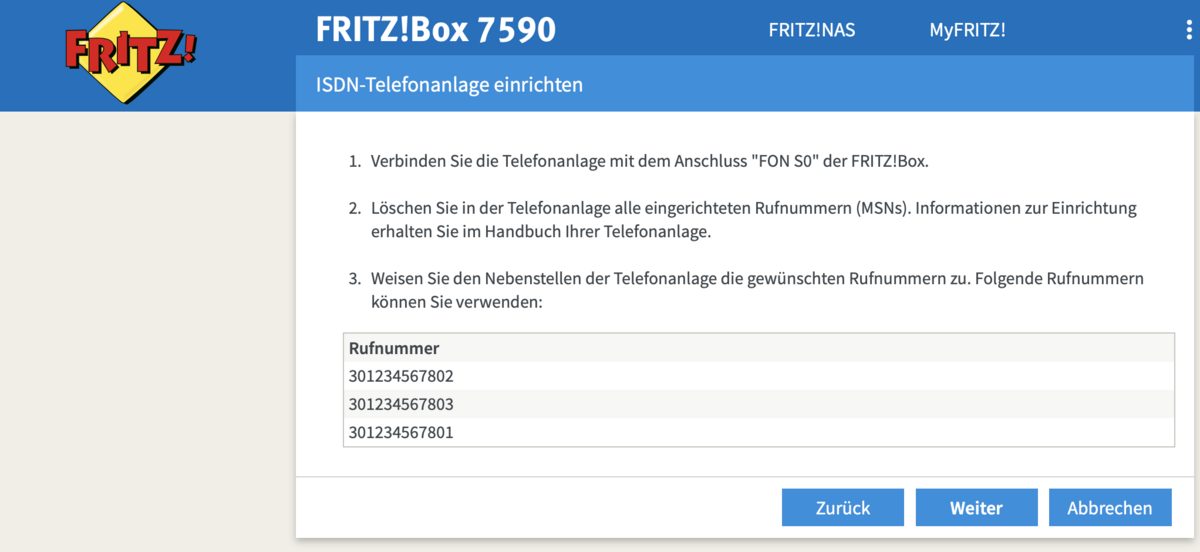The width and height of the screenshot is (1200, 552).
Task: Click the FRITZ!Box 7590 title
Action: coord(435,30)
